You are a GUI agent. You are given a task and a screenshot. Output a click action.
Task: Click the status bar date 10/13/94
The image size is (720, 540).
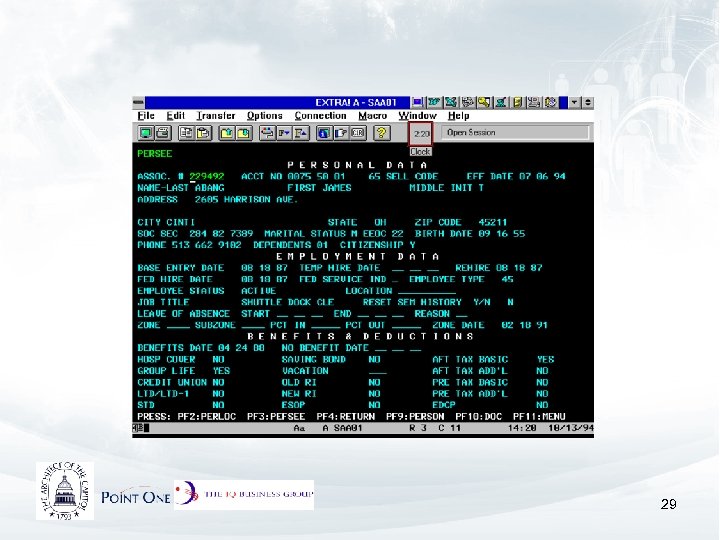[x=571, y=428]
